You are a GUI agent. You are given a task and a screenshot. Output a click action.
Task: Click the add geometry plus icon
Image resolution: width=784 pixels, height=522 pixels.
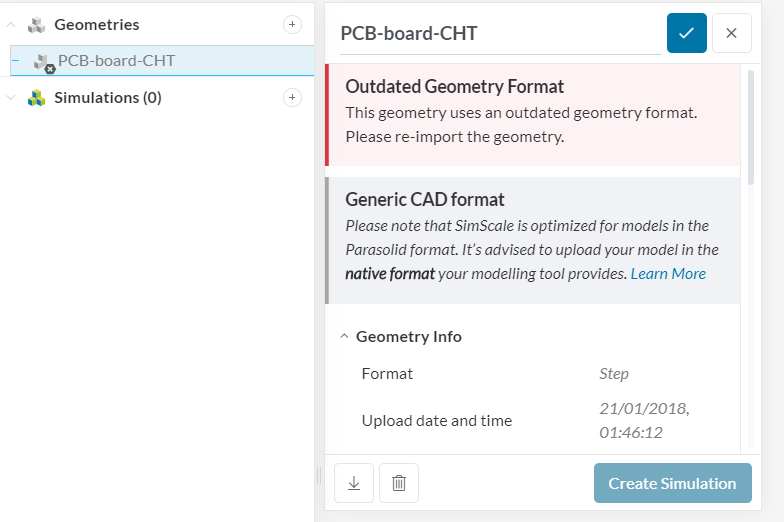292,24
